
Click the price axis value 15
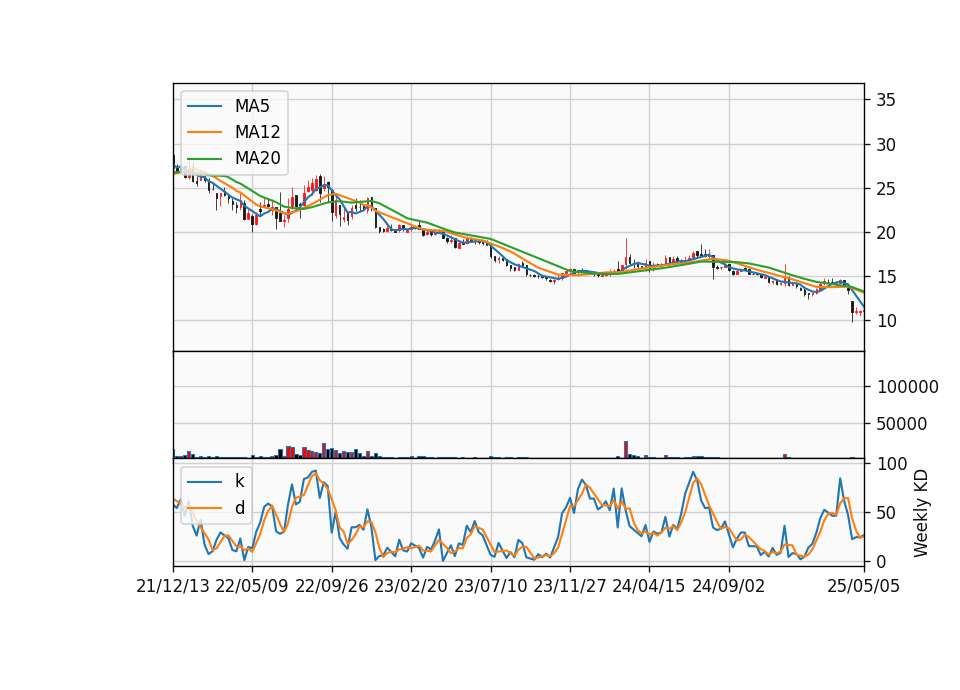coord(885,277)
